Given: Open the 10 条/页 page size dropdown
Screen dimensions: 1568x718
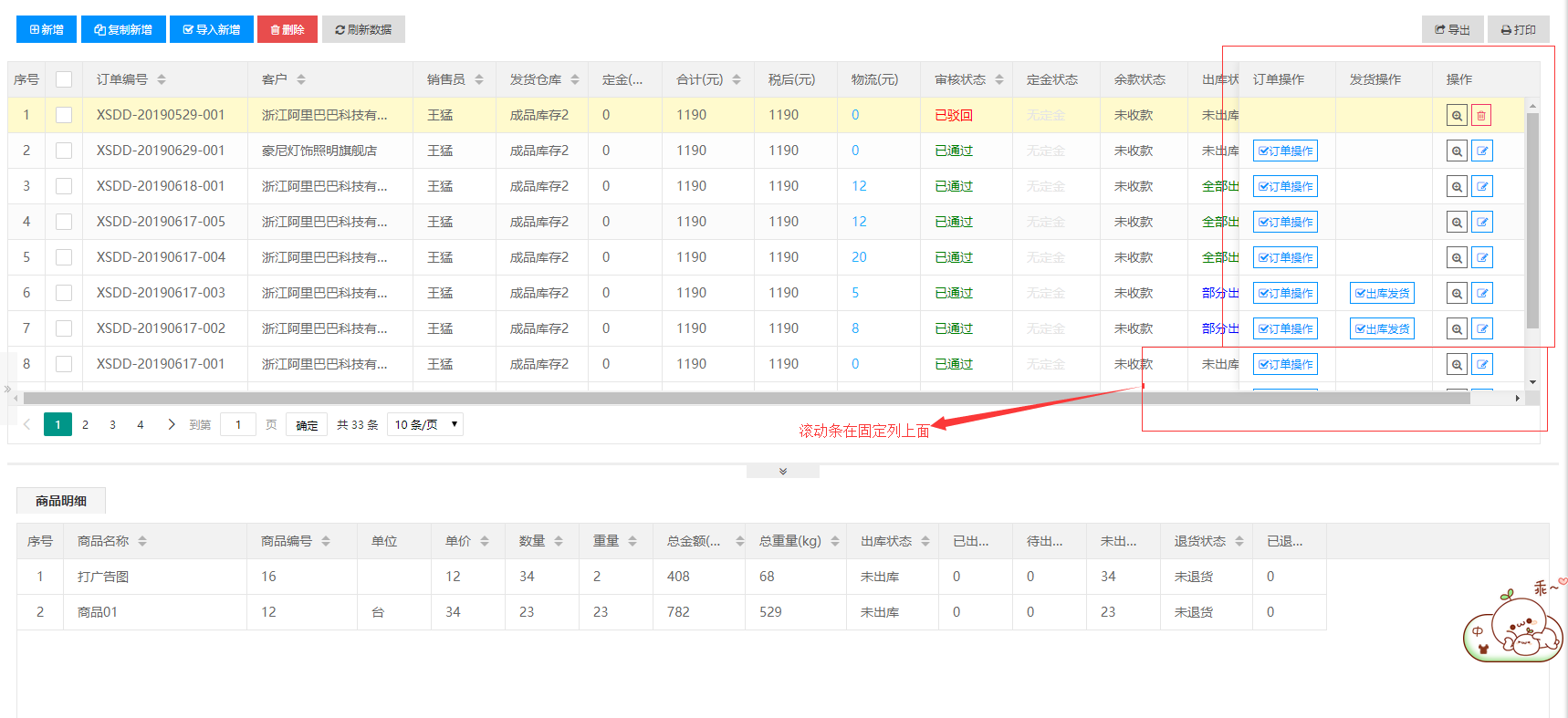Looking at the screenshot, I should 425,425.
